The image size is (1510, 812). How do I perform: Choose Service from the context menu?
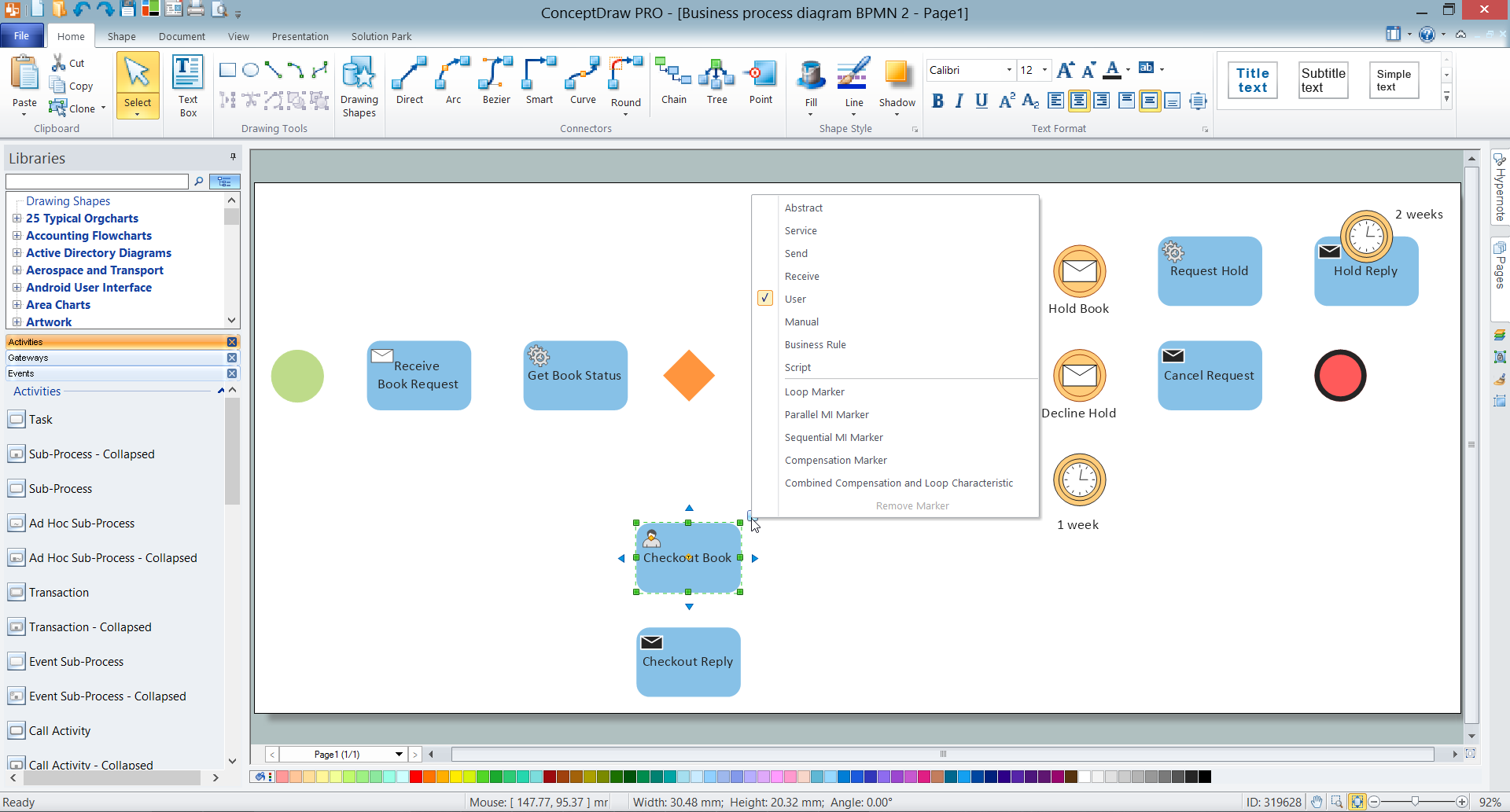tap(801, 230)
